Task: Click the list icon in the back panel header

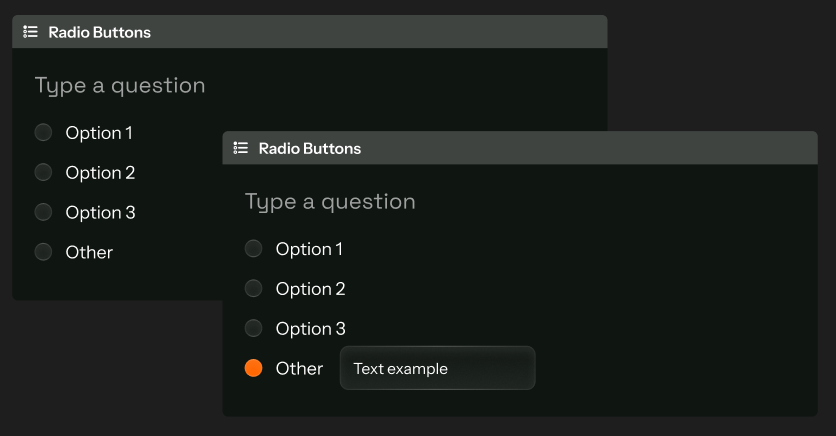Action: tap(30, 32)
